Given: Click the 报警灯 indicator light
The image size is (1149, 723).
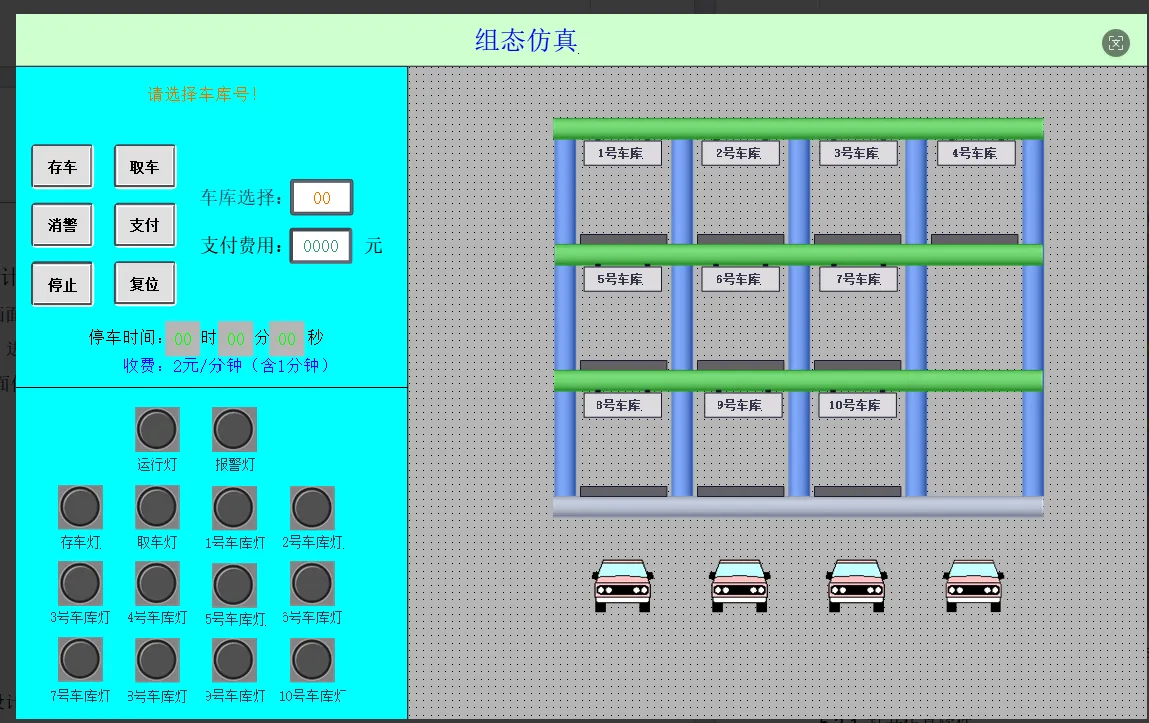Looking at the screenshot, I should point(234,429).
